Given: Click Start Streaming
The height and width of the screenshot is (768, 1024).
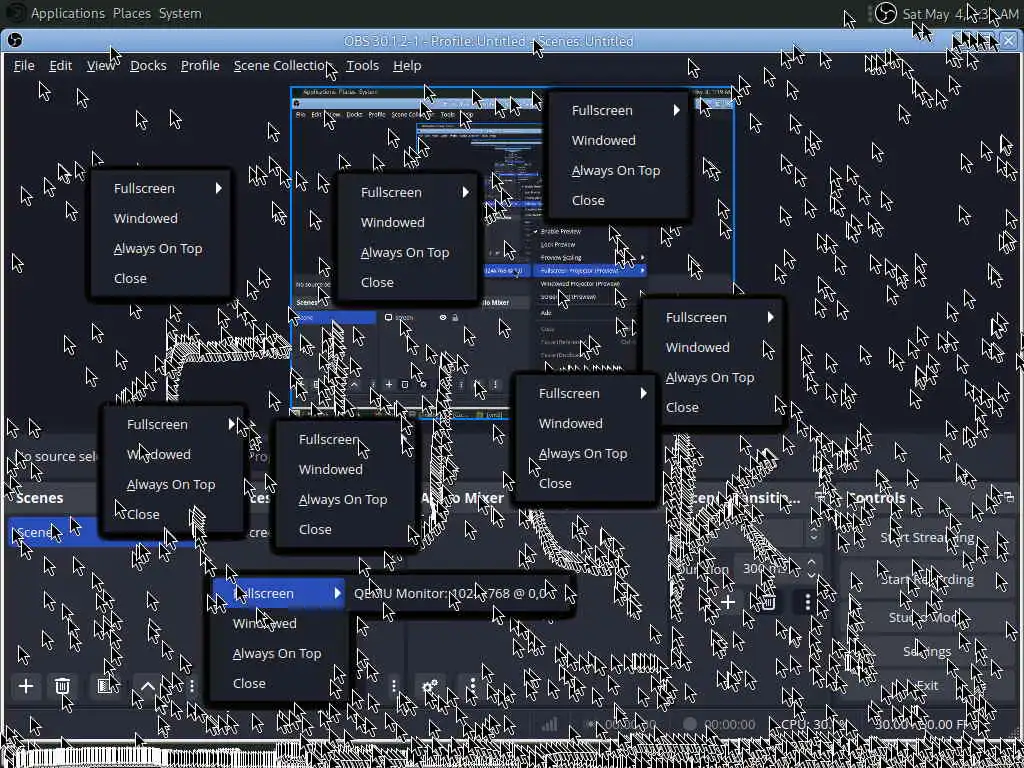Looking at the screenshot, I should click(927, 537).
